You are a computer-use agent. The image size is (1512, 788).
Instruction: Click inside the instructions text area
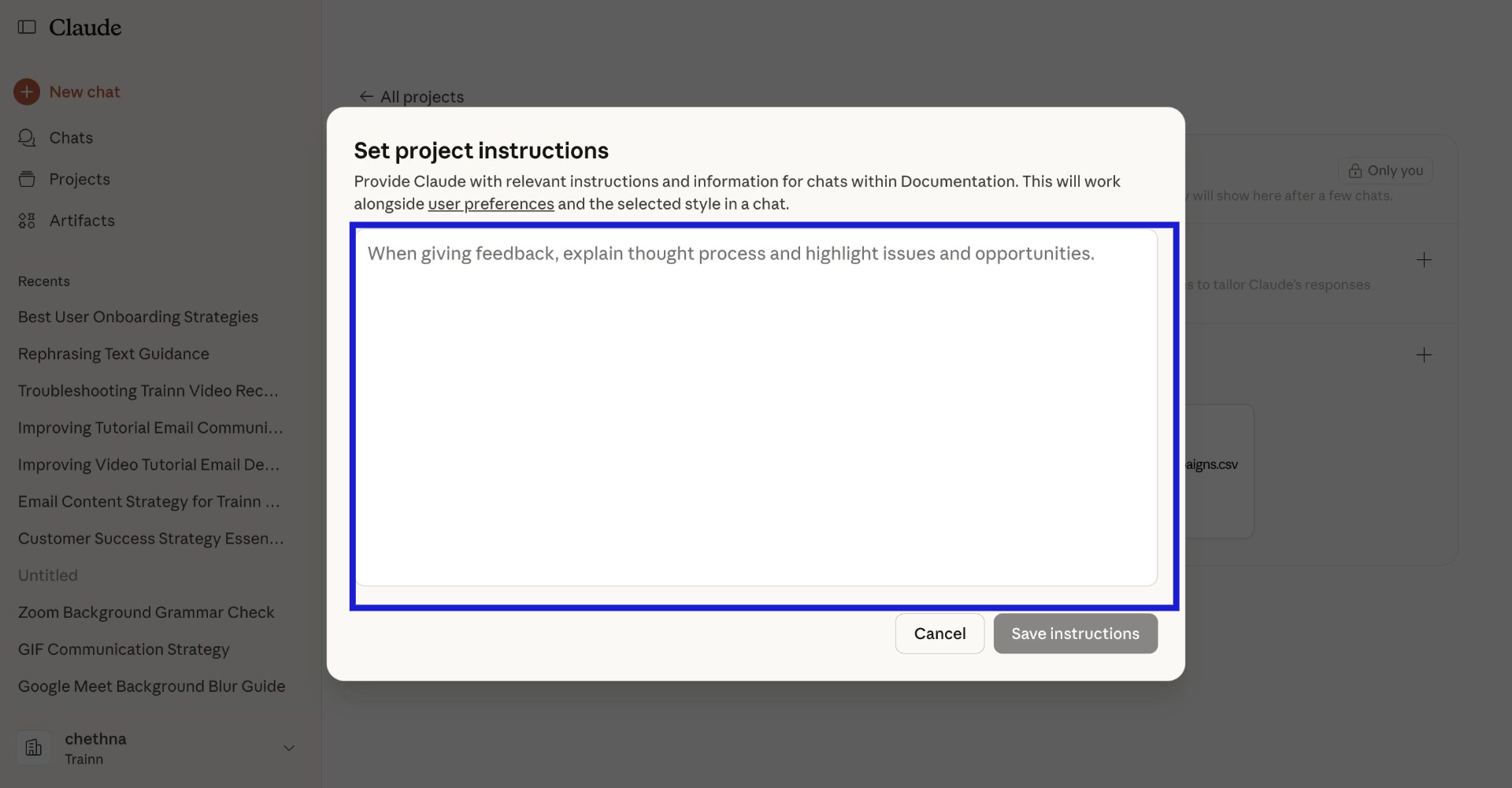pos(756,410)
